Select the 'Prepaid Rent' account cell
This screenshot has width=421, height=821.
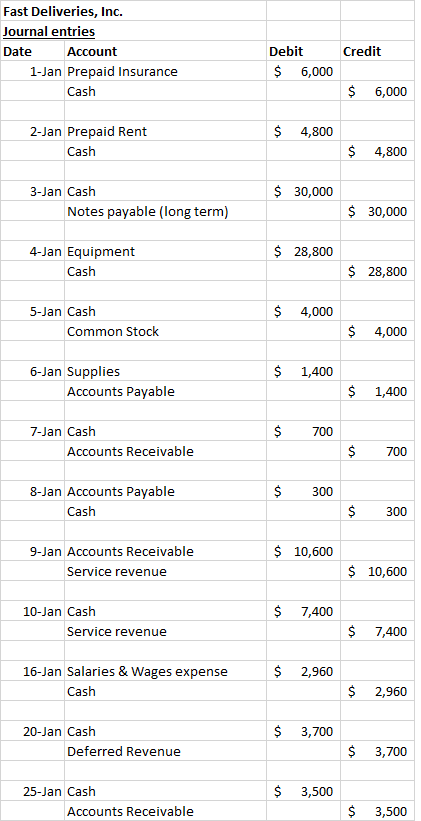(165, 131)
